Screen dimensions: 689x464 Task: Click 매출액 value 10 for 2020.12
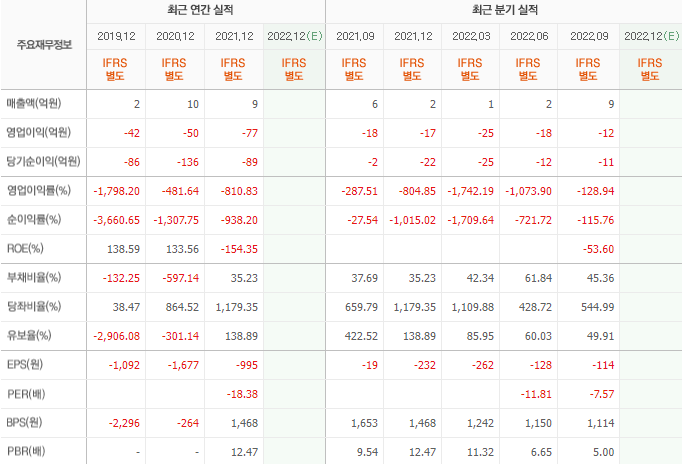[x=193, y=105]
